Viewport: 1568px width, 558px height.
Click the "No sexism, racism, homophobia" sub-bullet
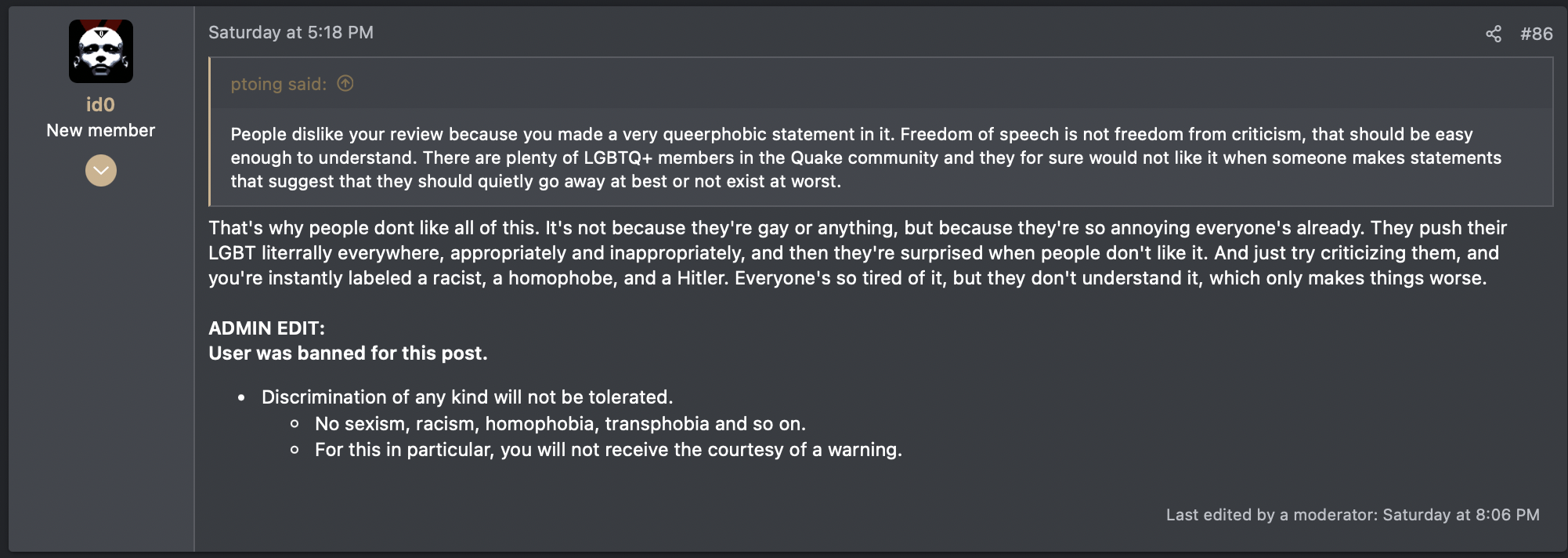tap(560, 424)
